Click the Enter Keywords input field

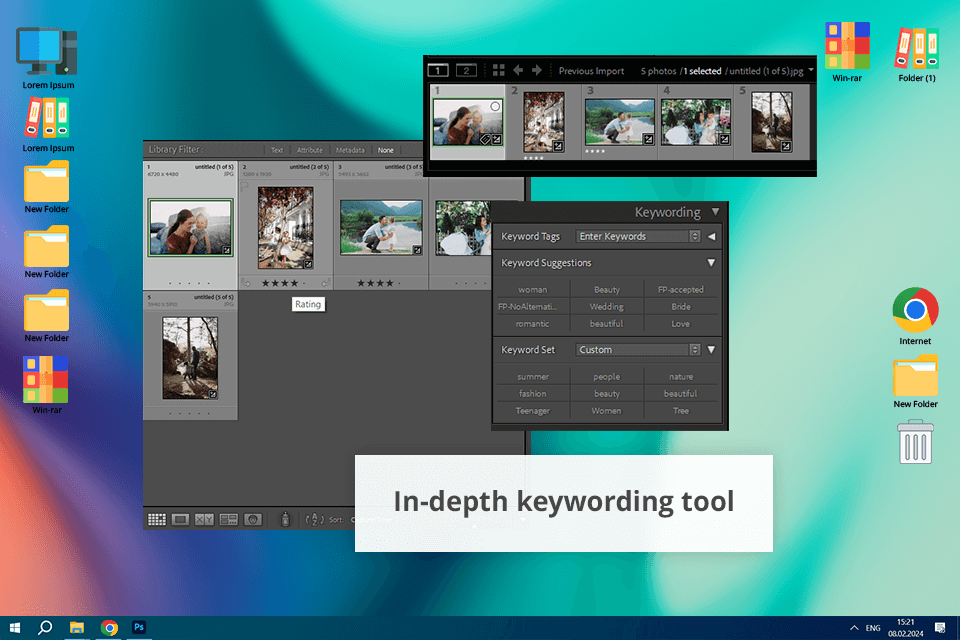click(632, 237)
